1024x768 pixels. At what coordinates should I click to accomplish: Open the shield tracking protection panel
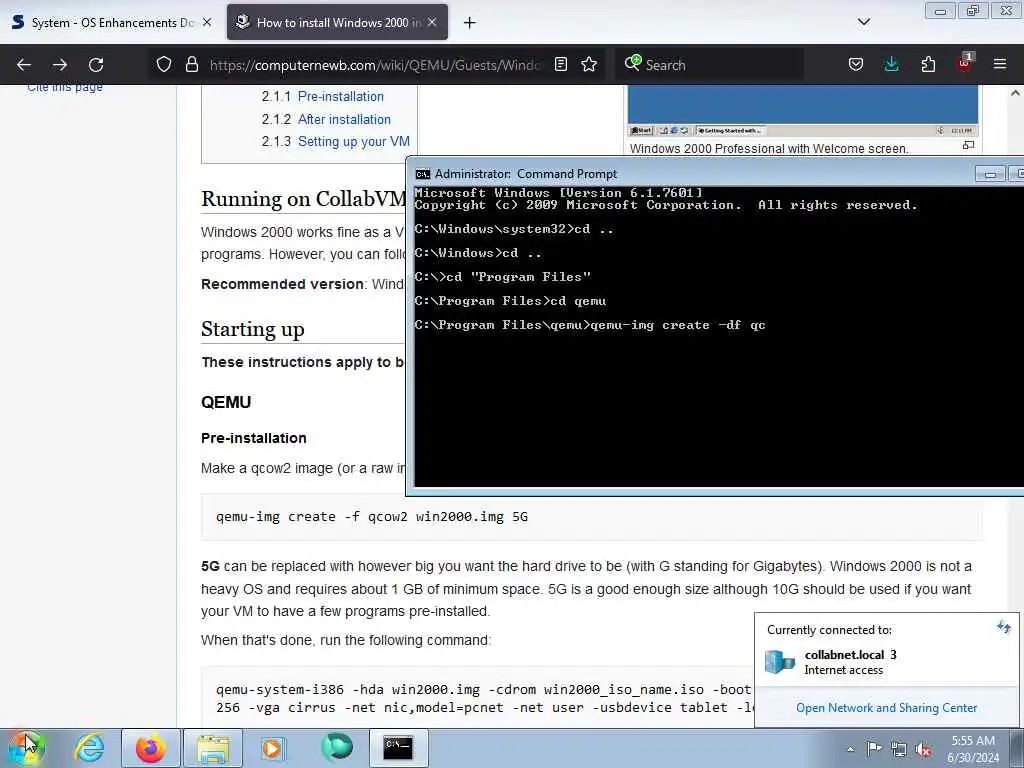(164, 65)
